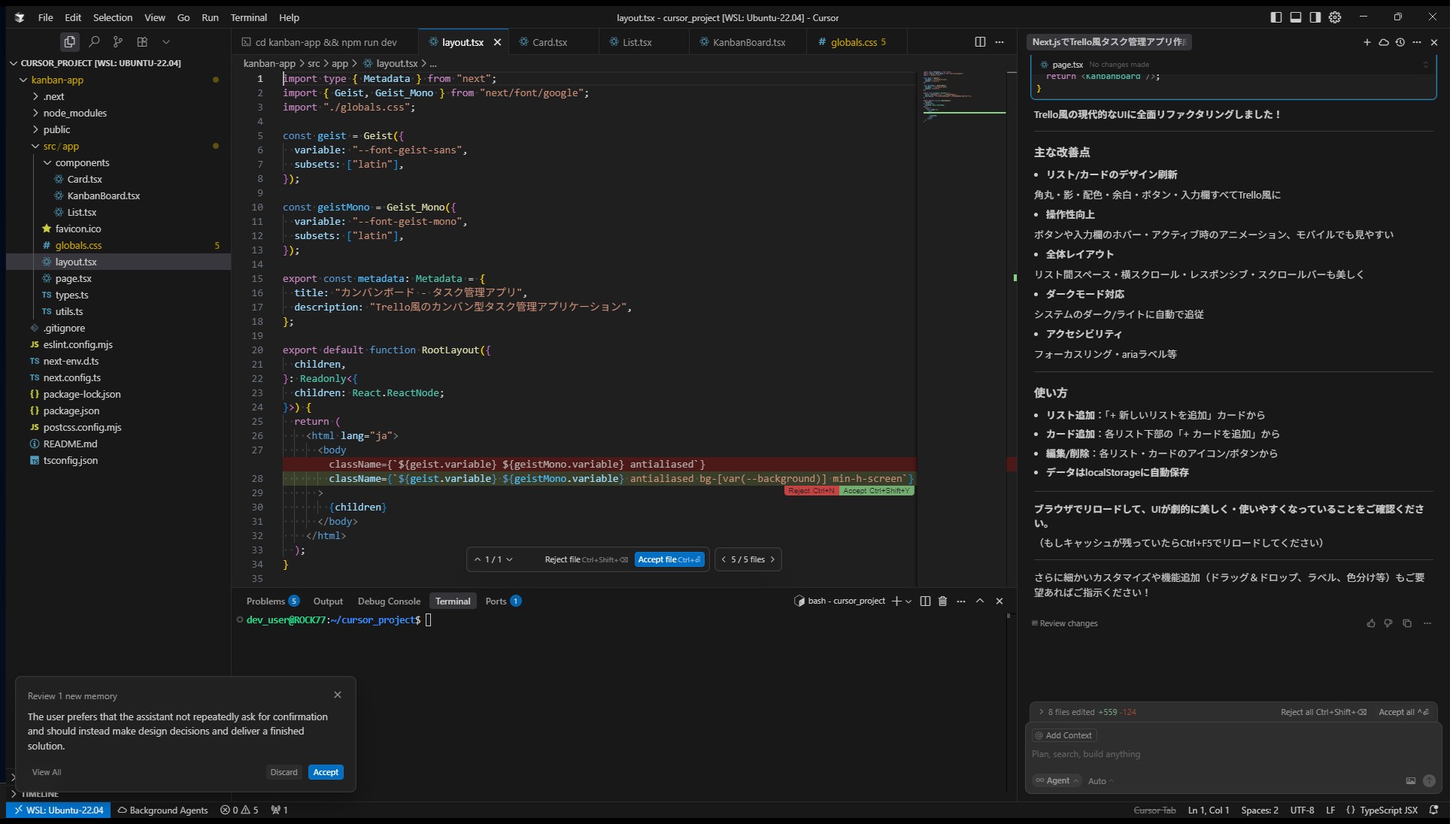Open the Extensions view icon

point(142,42)
